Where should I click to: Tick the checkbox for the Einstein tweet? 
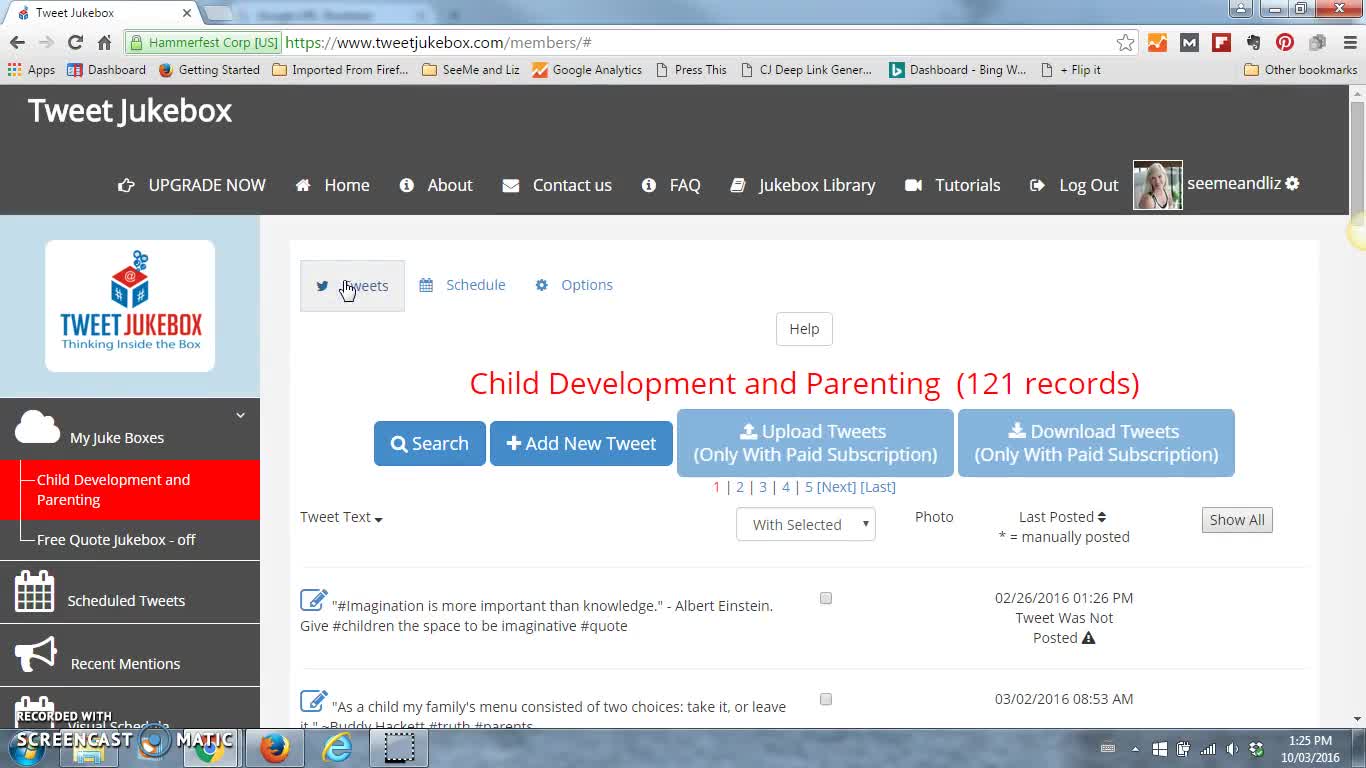click(826, 598)
